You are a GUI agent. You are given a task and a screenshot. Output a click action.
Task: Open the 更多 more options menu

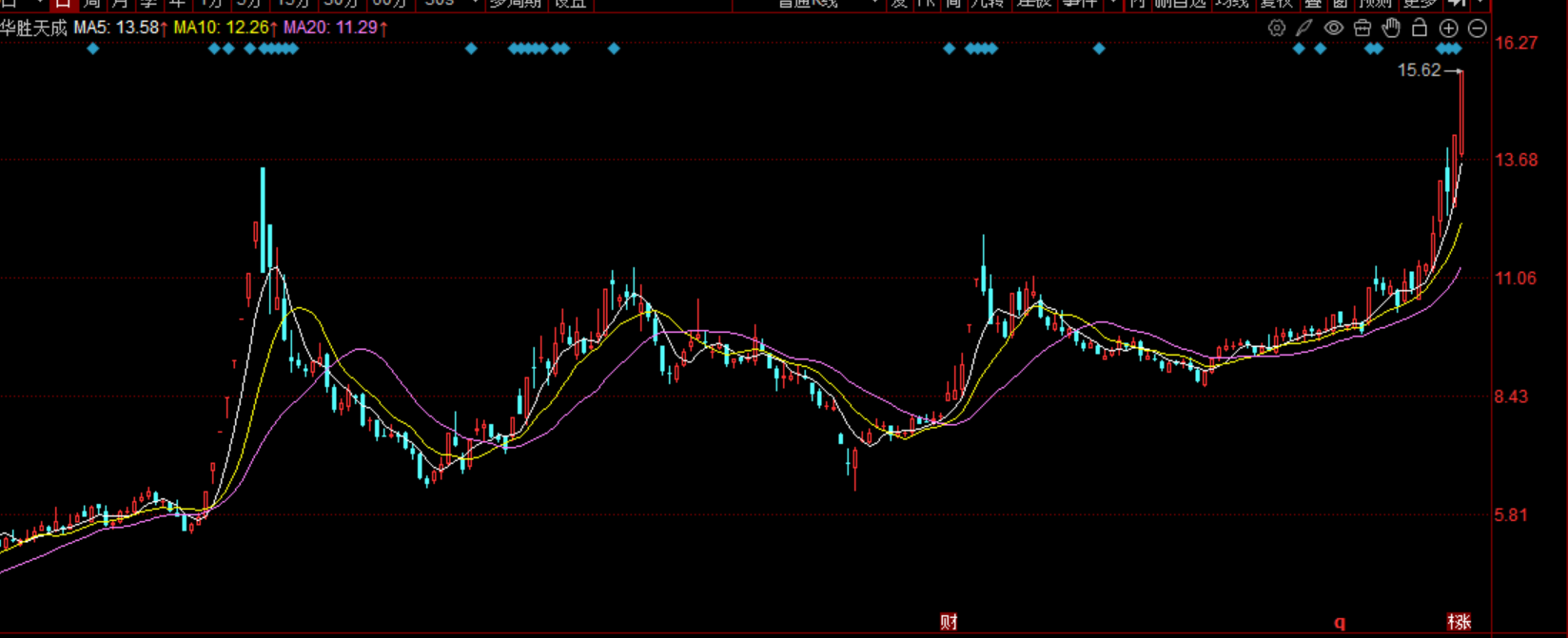point(1421,4)
